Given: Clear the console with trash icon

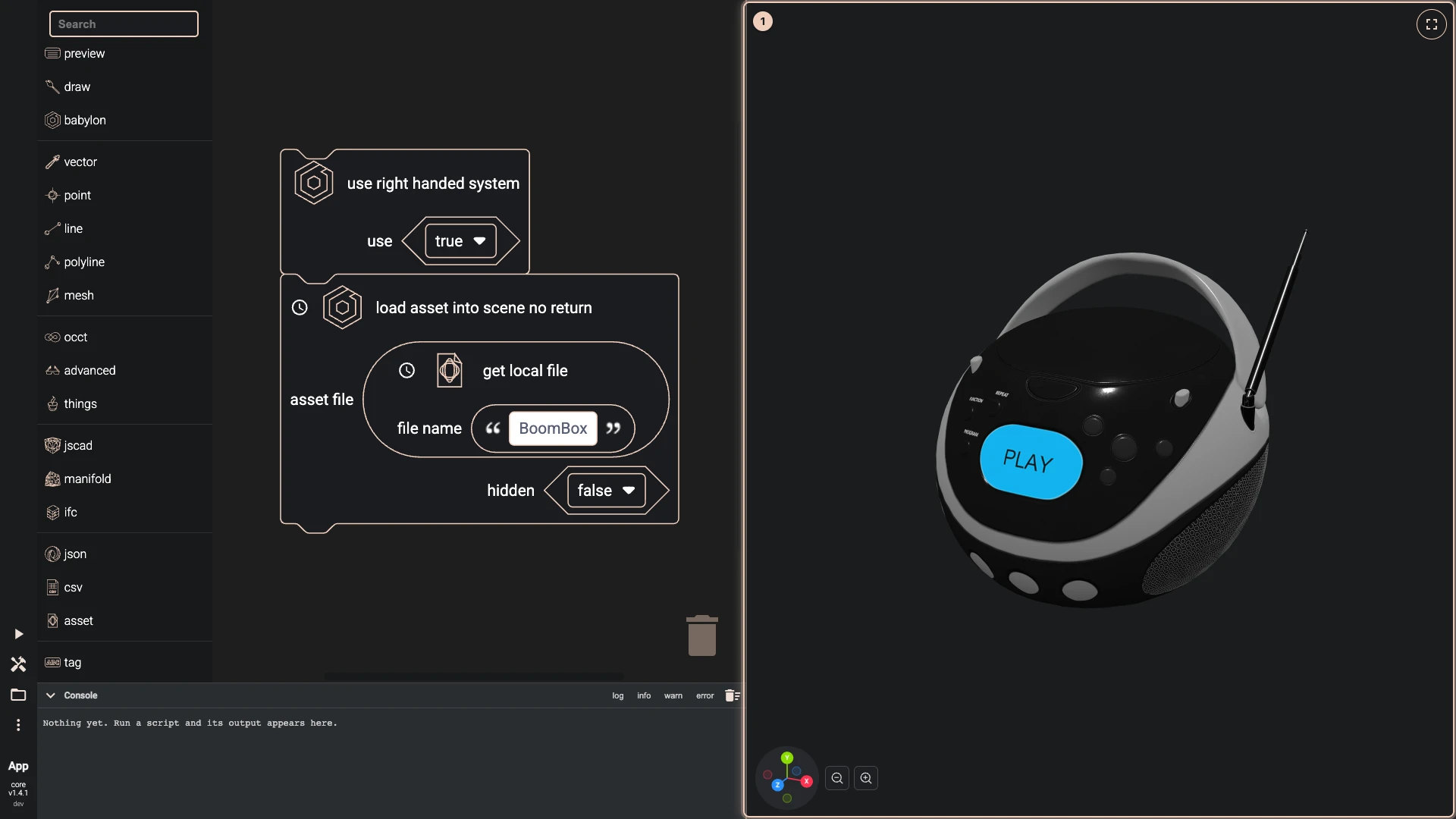Looking at the screenshot, I should (x=732, y=695).
